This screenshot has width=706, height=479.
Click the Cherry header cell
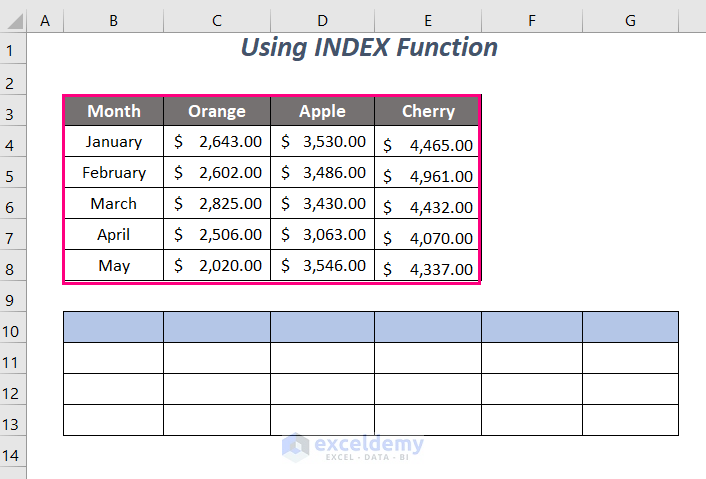tap(428, 111)
